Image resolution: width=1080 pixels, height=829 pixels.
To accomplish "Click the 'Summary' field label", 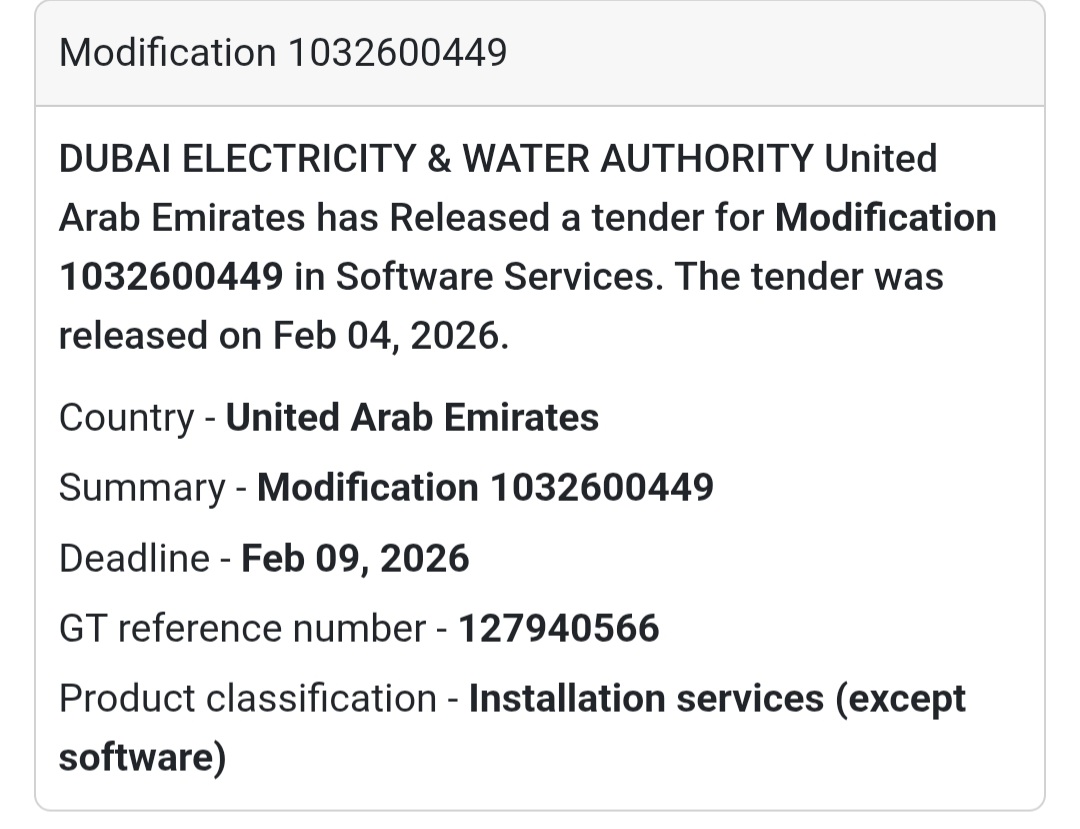I will (142, 487).
